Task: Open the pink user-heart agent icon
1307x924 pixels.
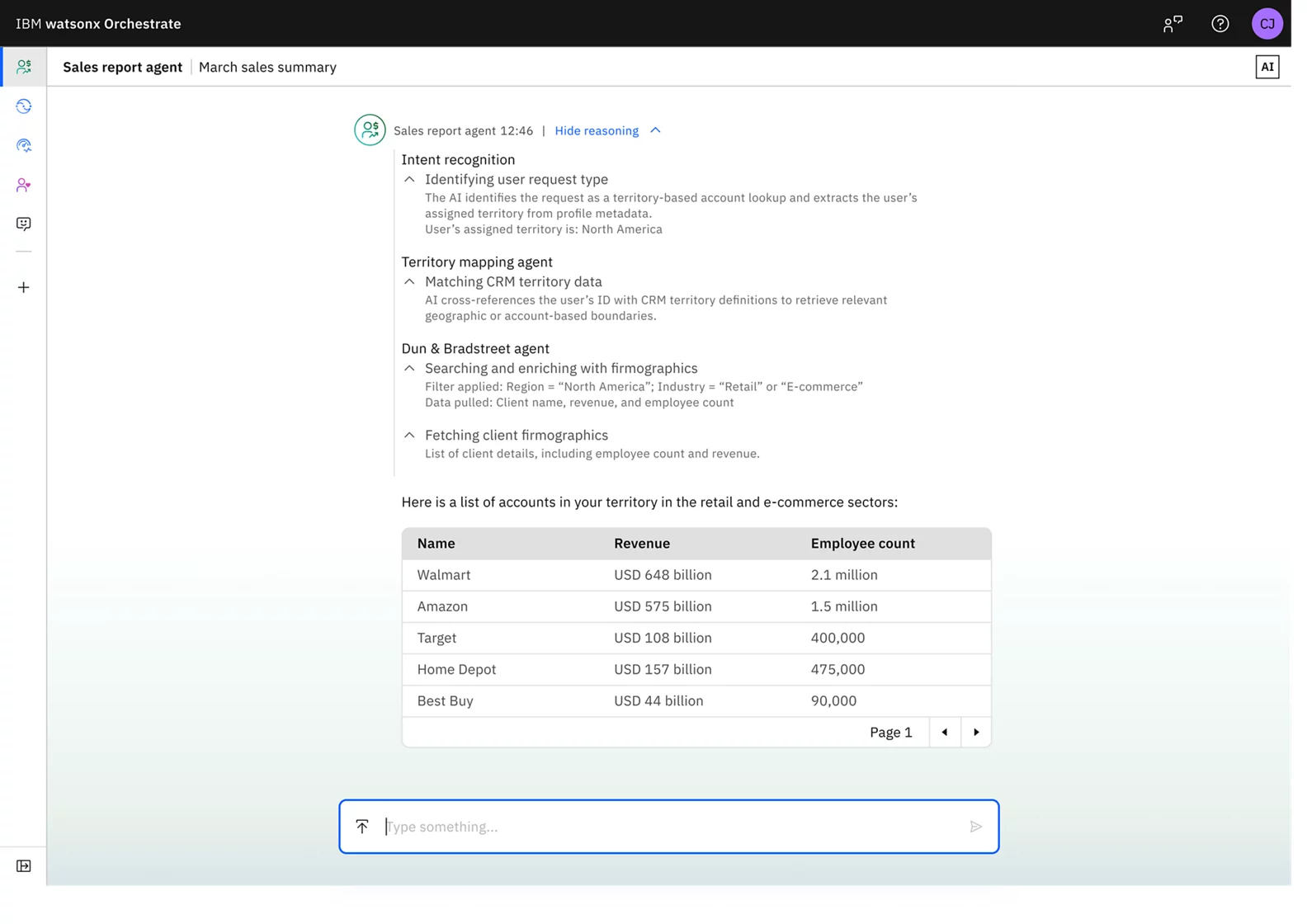Action: [24, 185]
